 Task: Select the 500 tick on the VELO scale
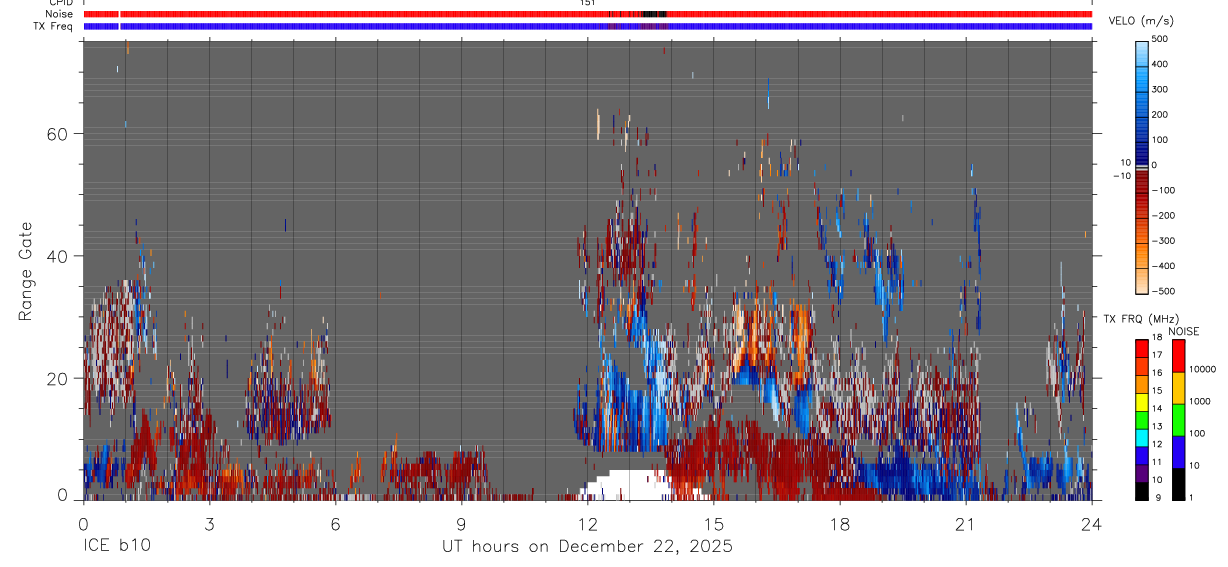pos(1162,39)
